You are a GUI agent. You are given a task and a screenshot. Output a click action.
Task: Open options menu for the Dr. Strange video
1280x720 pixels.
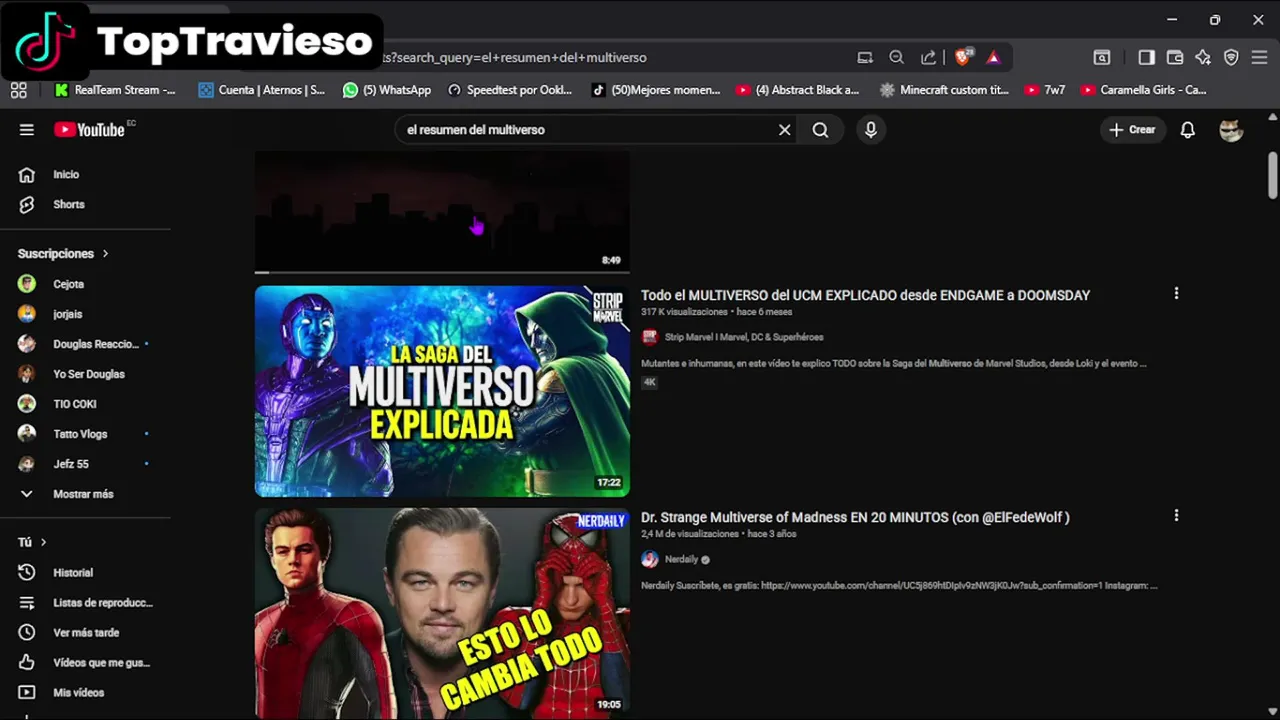tap(1176, 515)
